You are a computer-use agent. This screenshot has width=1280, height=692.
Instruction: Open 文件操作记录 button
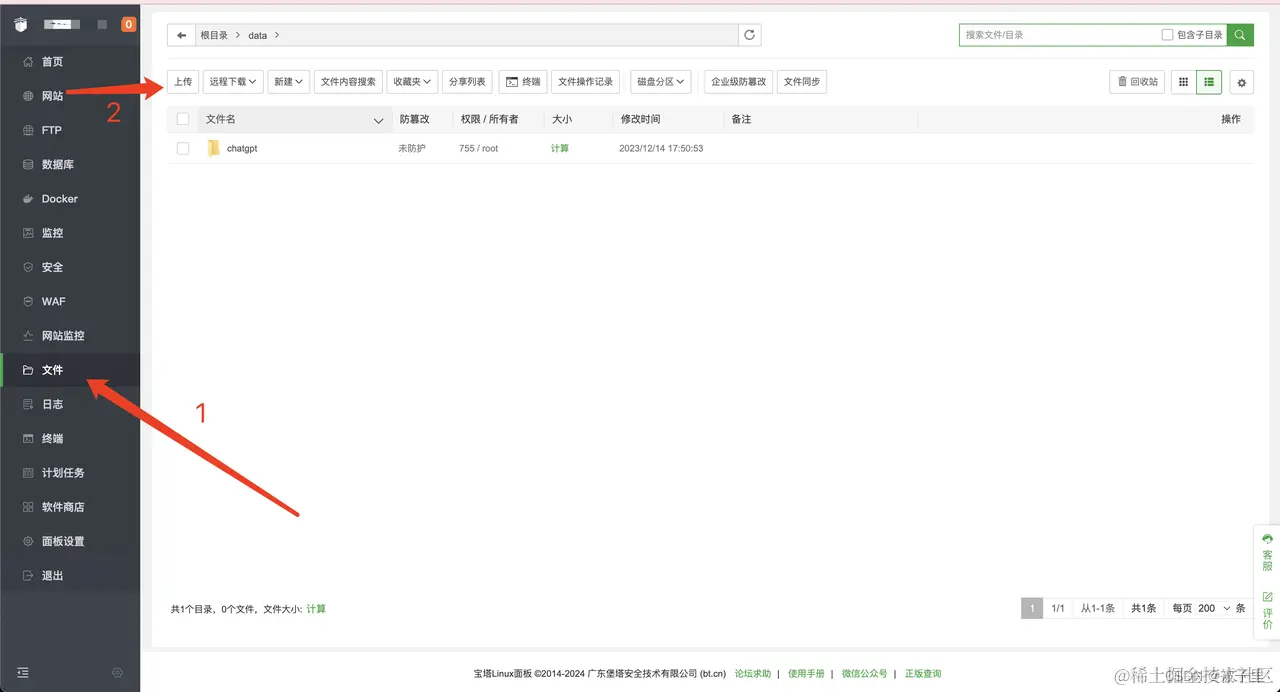tap(585, 82)
